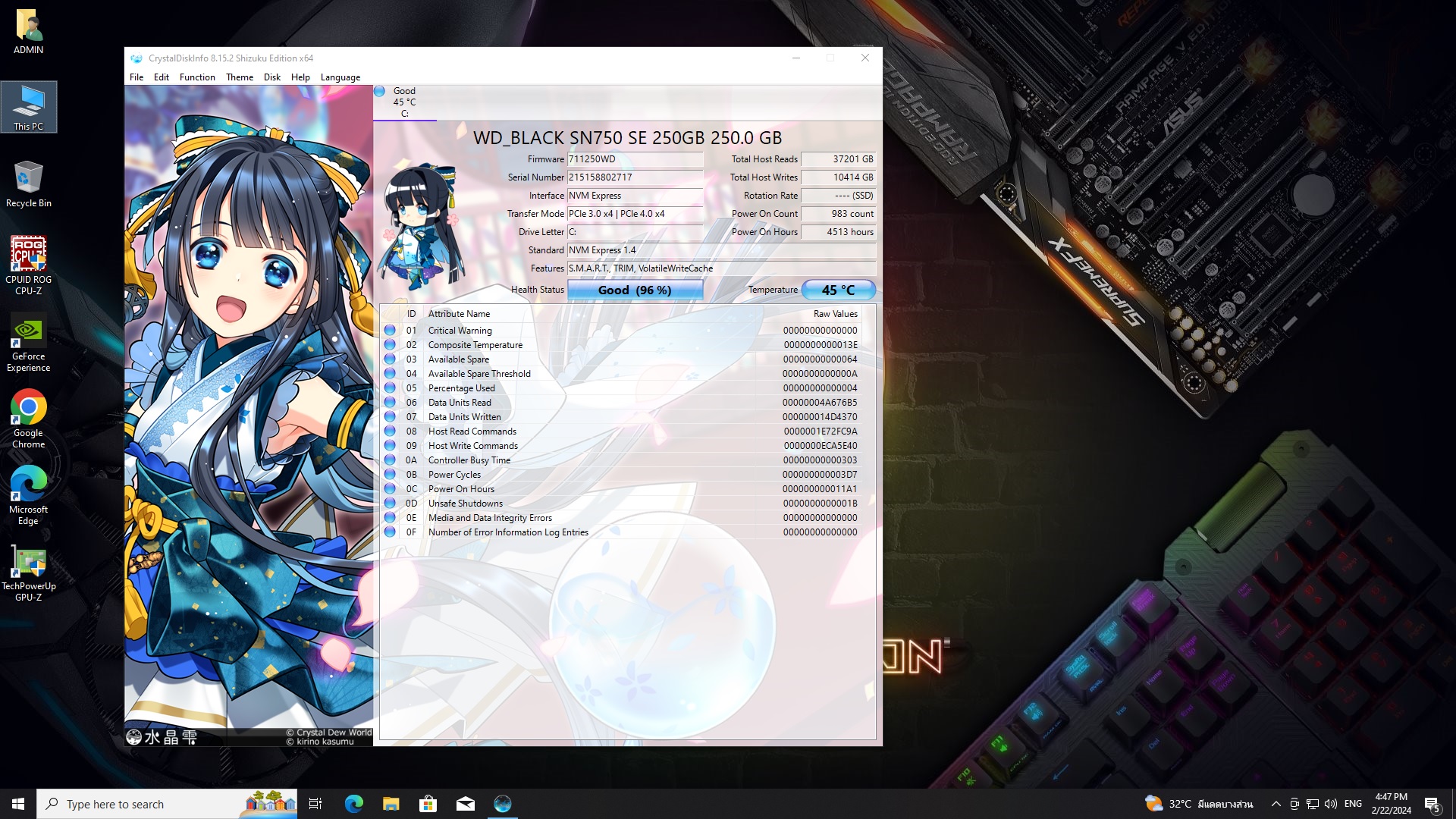Image resolution: width=1456 pixels, height=819 pixels.
Task: Open File Explorer from the taskbar
Action: tap(391, 804)
